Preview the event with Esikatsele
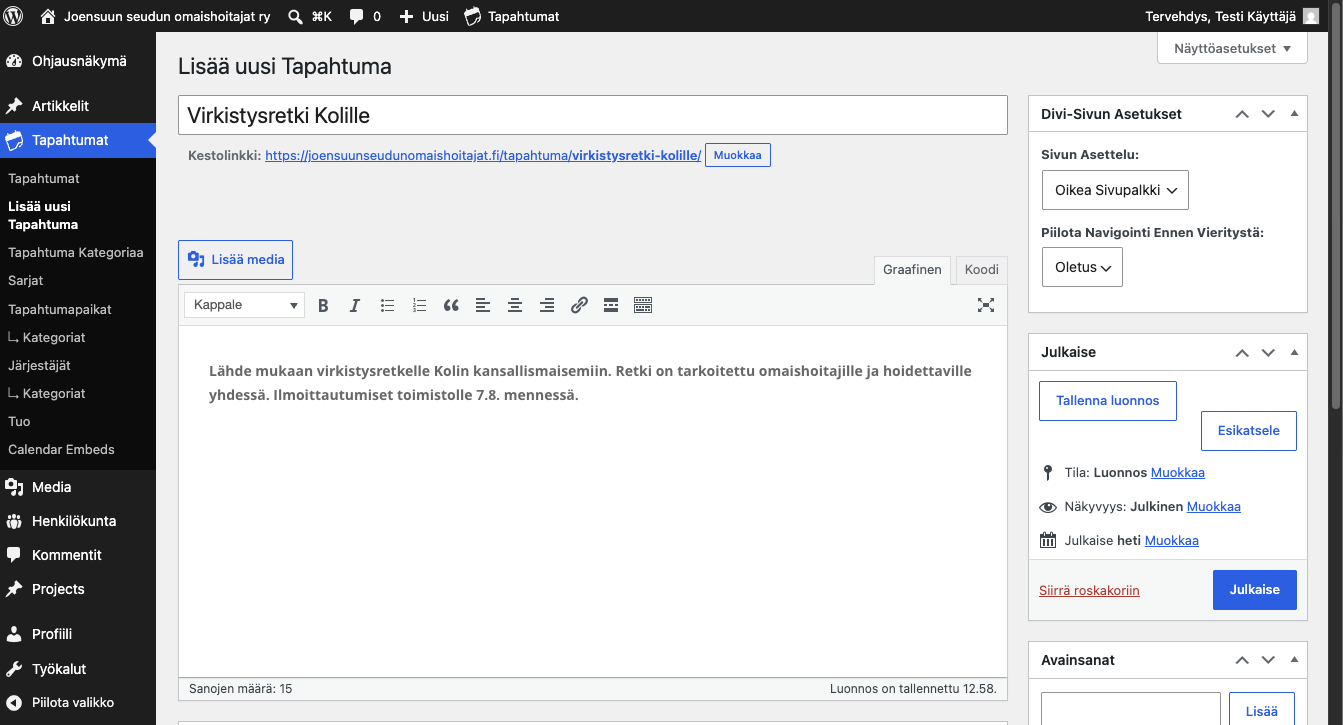This screenshot has width=1343, height=725. (1248, 431)
